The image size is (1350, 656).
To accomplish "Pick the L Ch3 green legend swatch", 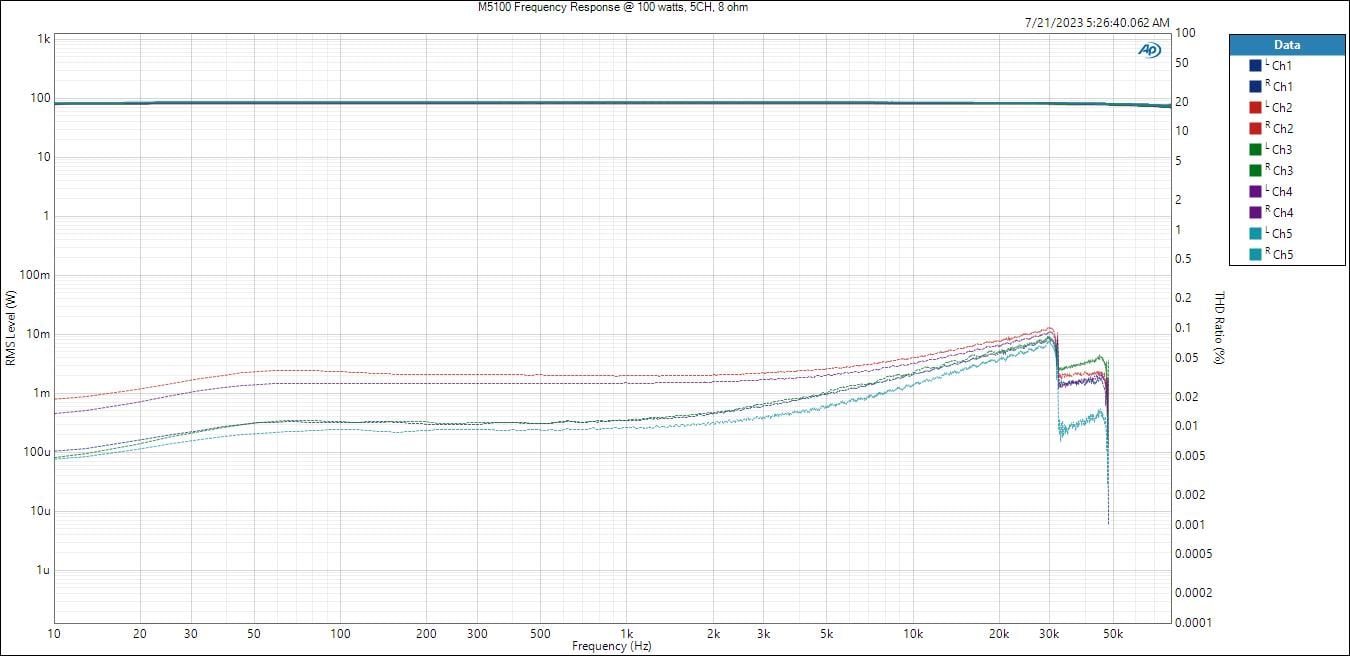I will [x=1255, y=150].
